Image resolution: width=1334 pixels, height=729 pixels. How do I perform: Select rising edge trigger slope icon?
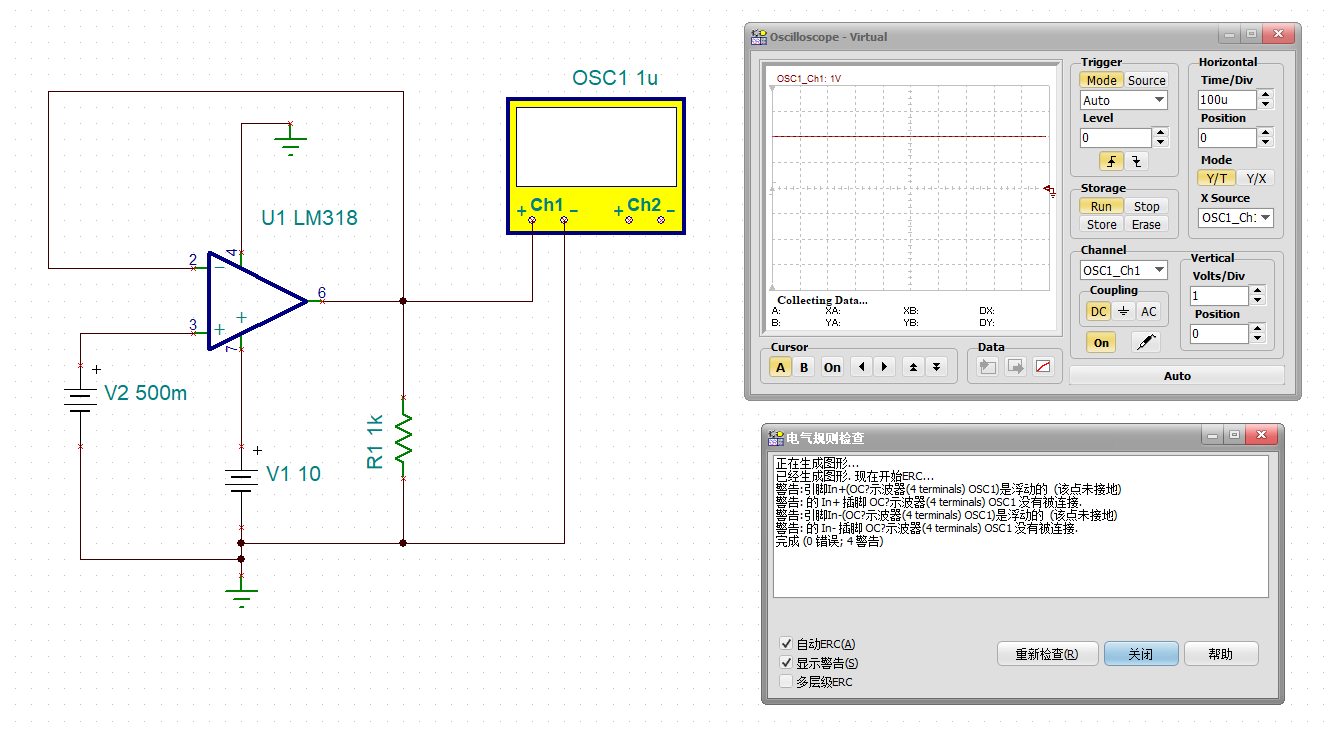[x=1112, y=161]
